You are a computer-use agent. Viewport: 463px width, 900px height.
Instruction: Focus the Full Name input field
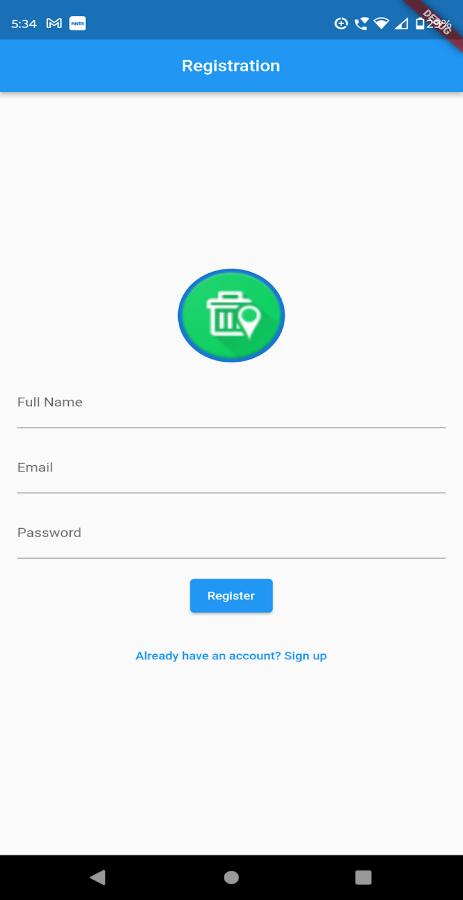[x=231, y=406]
